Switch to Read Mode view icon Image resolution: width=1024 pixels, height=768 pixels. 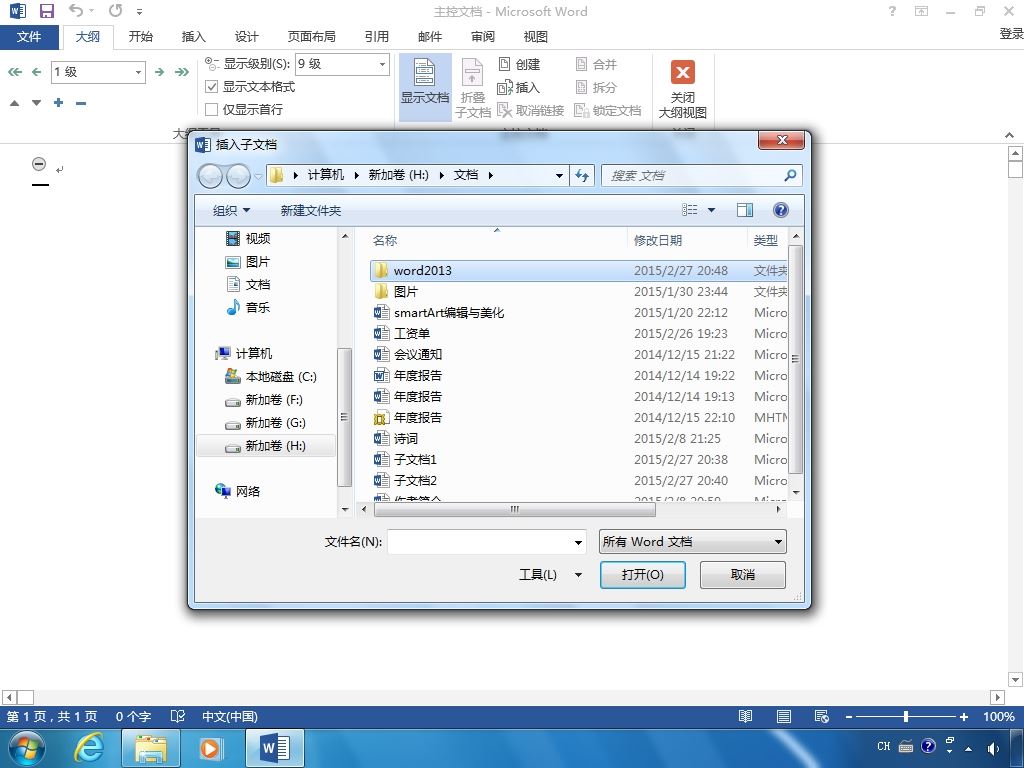coord(745,716)
